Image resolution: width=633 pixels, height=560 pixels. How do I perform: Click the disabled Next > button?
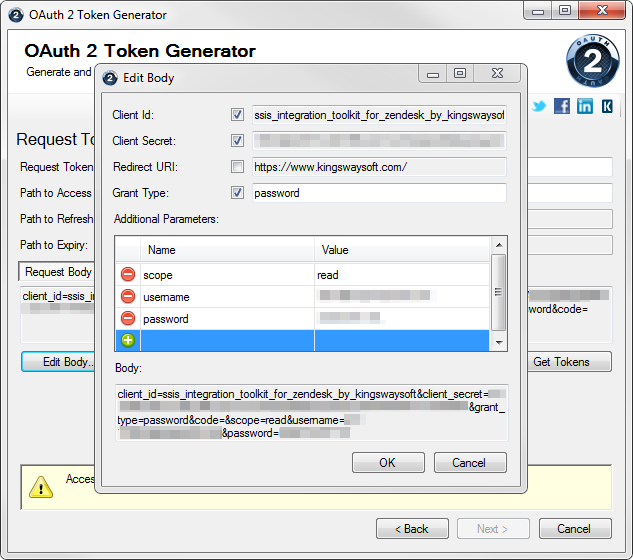point(493,529)
